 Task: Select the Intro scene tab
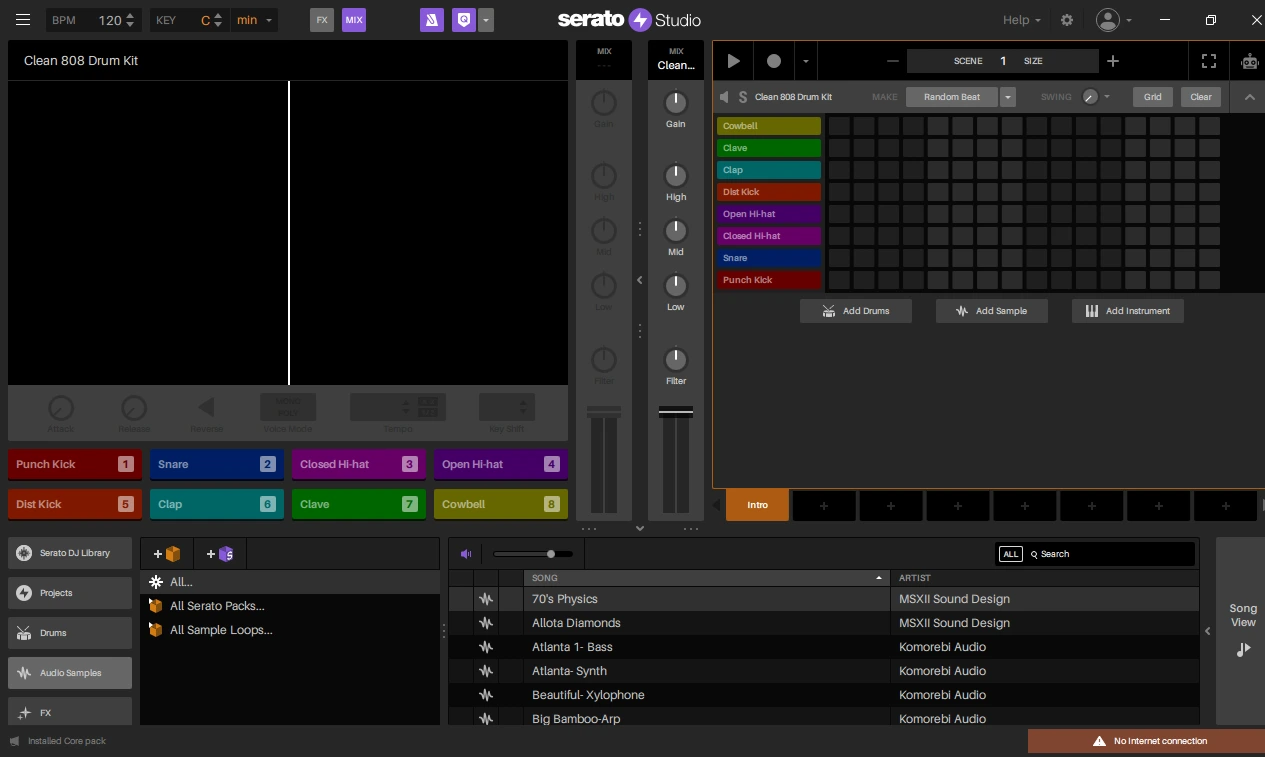click(758, 505)
